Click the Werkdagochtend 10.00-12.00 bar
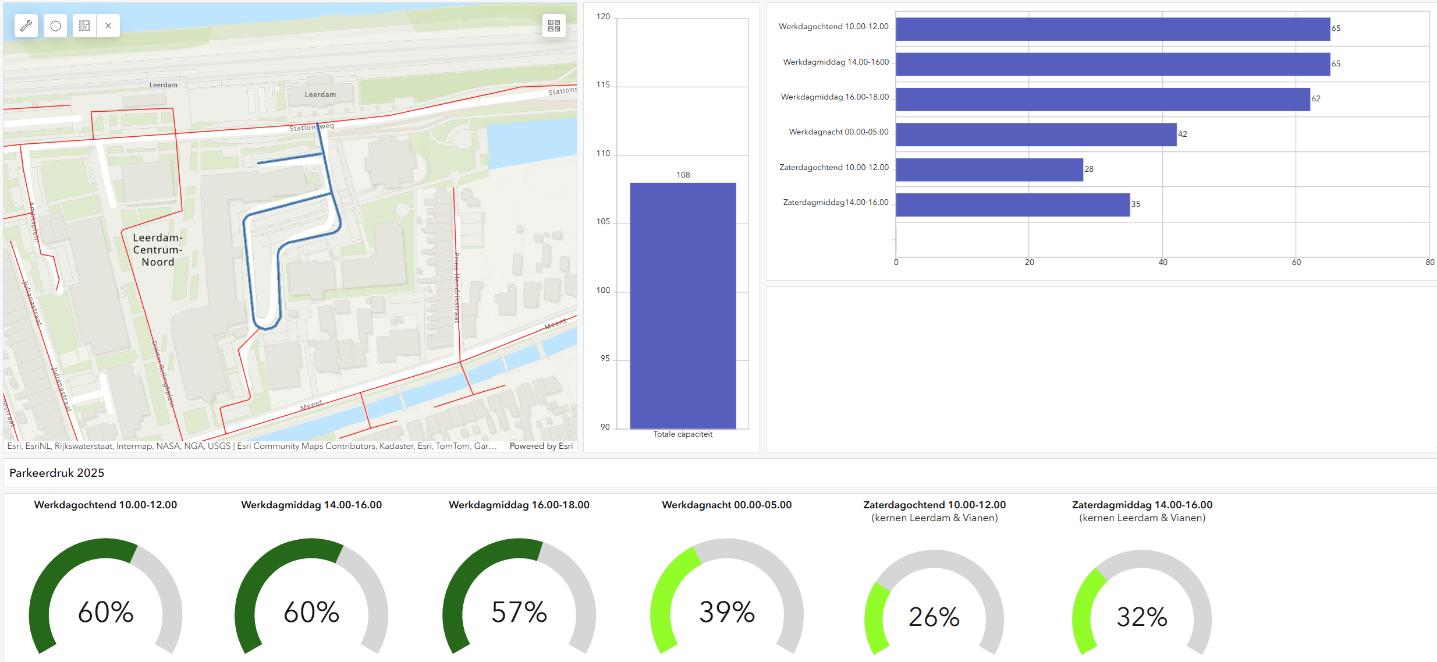The height and width of the screenshot is (662, 1437). (x=1112, y=29)
